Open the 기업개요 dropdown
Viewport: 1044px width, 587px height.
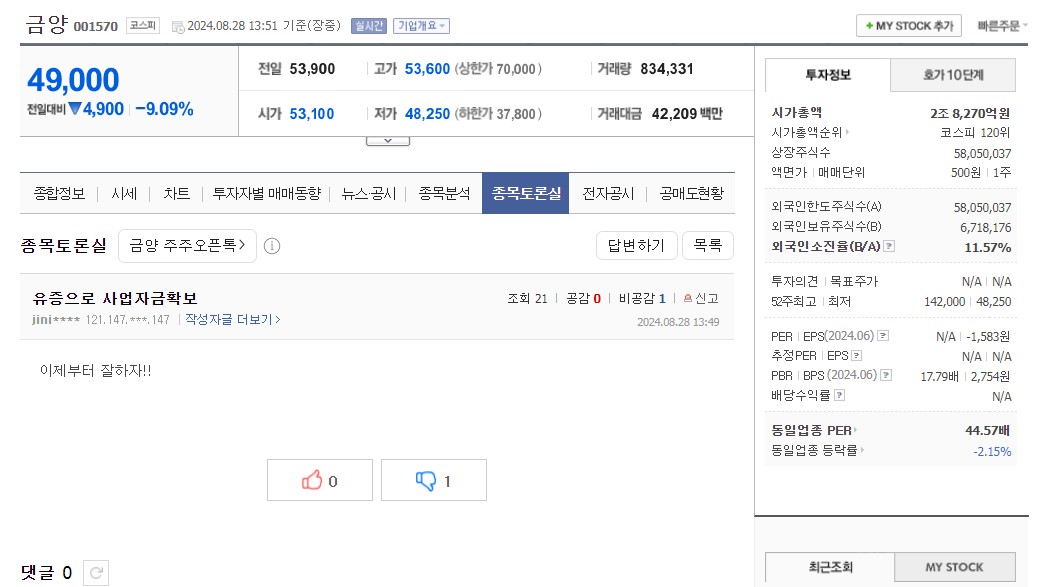421,26
